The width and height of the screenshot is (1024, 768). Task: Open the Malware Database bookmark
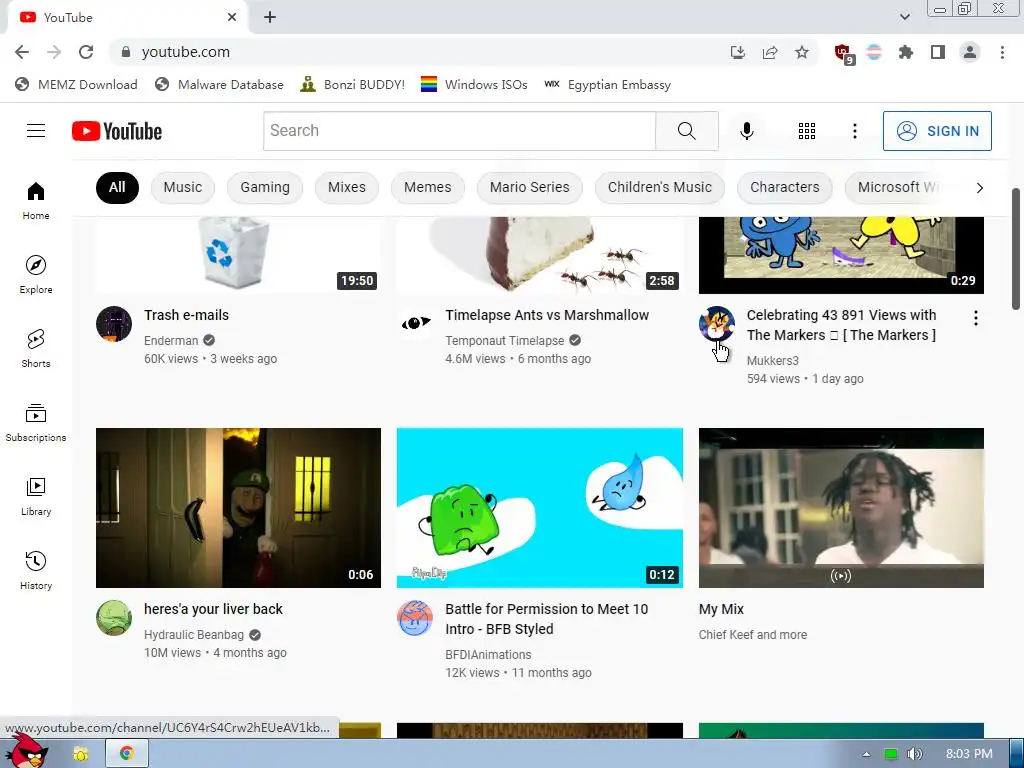[x=219, y=85]
